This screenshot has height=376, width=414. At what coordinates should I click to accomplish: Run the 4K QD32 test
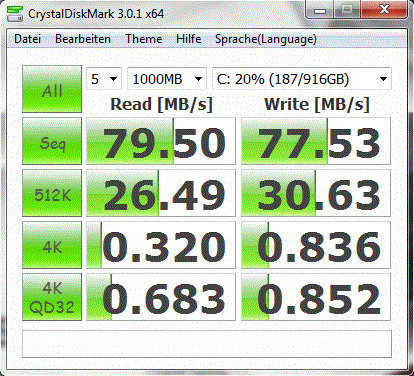pyautogui.click(x=52, y=297)
